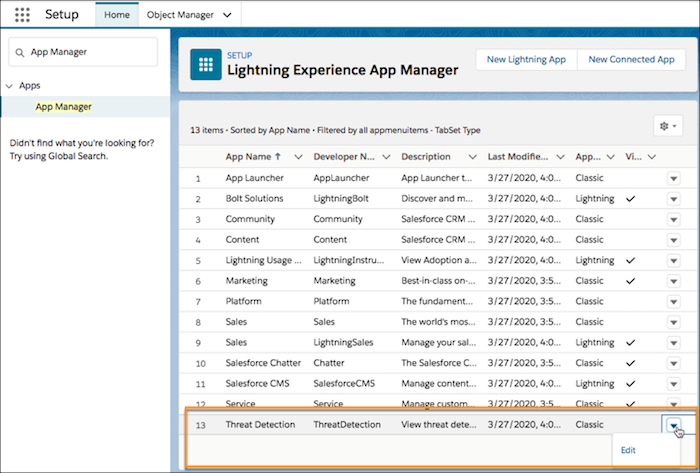Click the SETUP breadcrumb link
Screen dimensions: 700x473
[239, 55]
